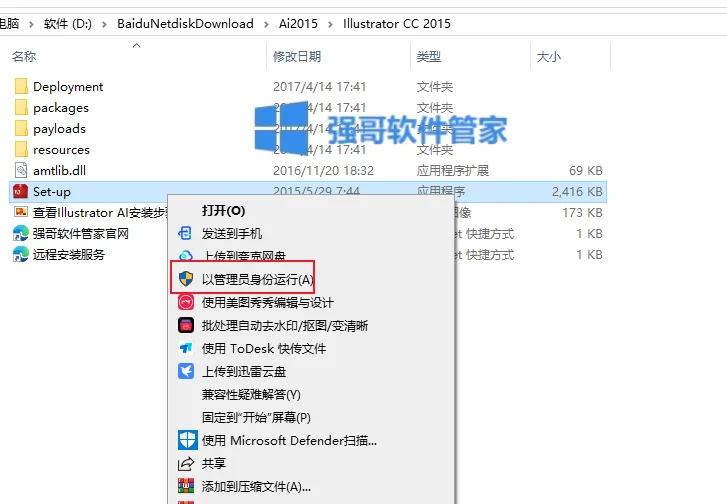Click the 173 KB size cell
The width and height of the screenshot is (727, 504).
pos(582,213)
